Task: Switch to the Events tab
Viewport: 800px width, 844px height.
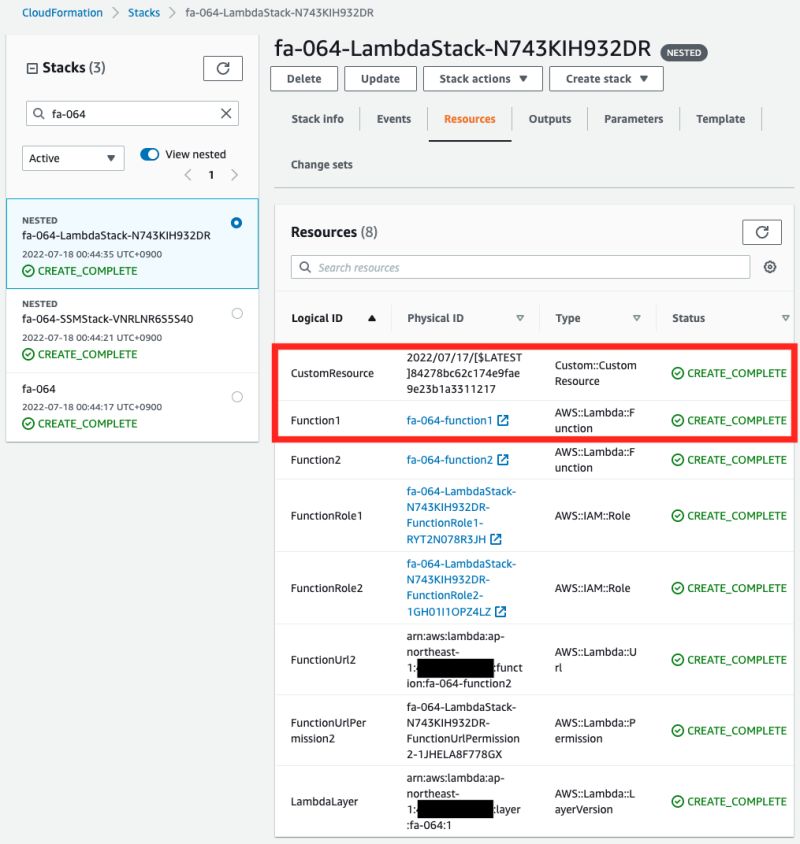Action: coord(393,118)
